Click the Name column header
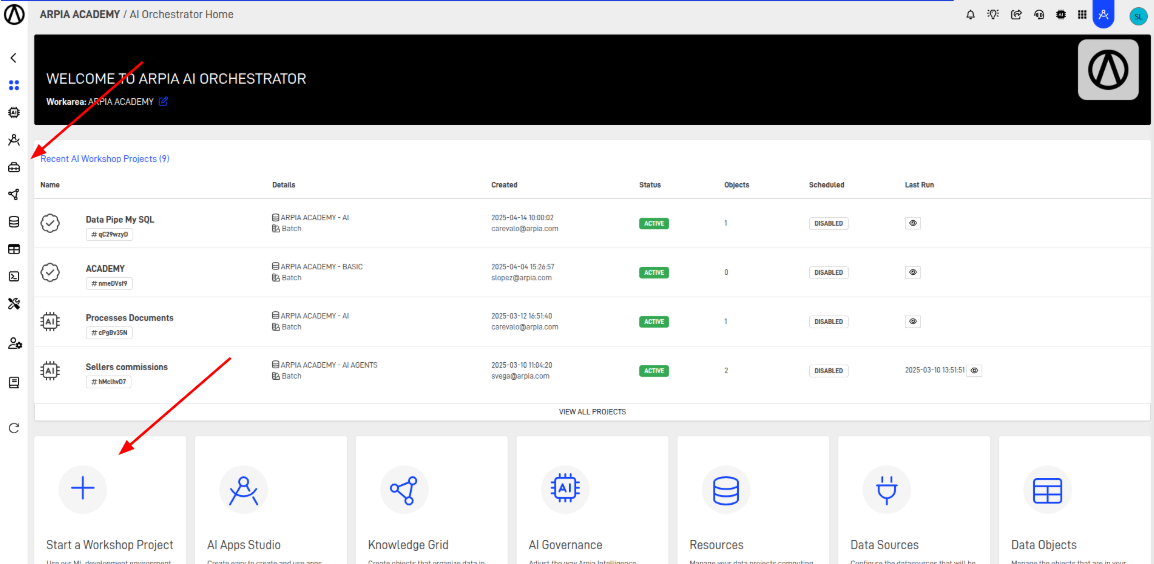This screenshot has height=564, width=1154. tap(50, 185)
